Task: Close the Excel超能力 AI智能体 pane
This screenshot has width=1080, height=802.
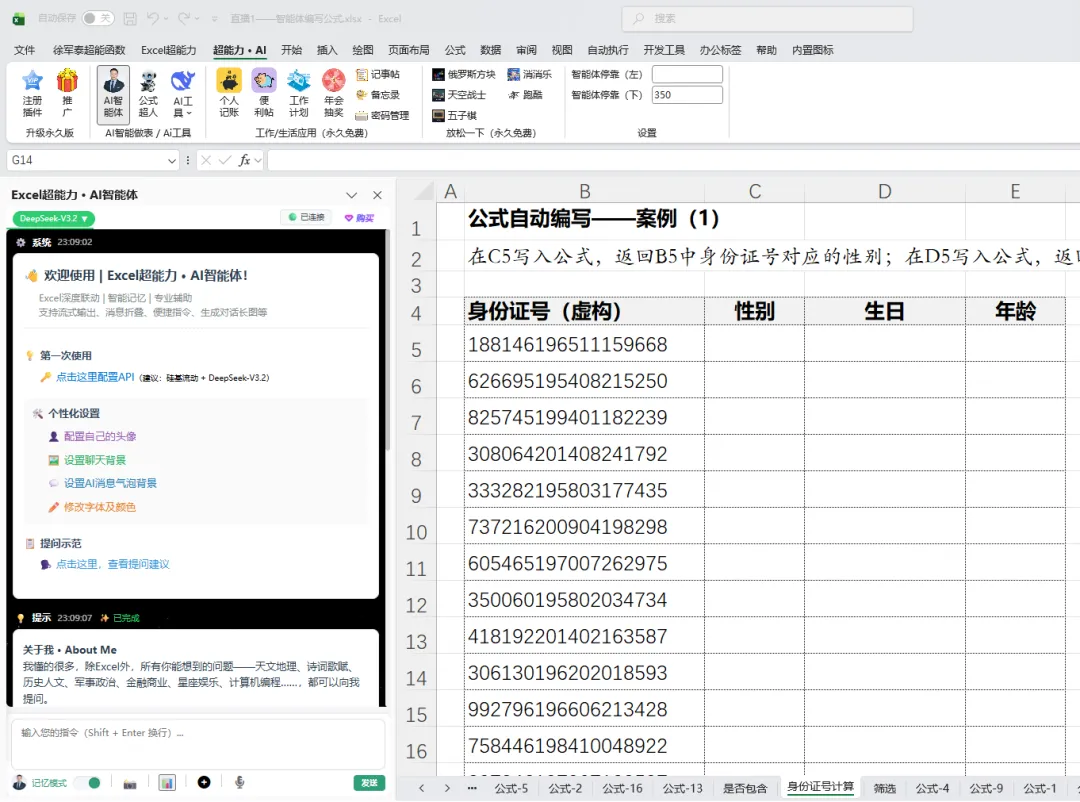Action: pyautogui.click(x=377, y=195)
